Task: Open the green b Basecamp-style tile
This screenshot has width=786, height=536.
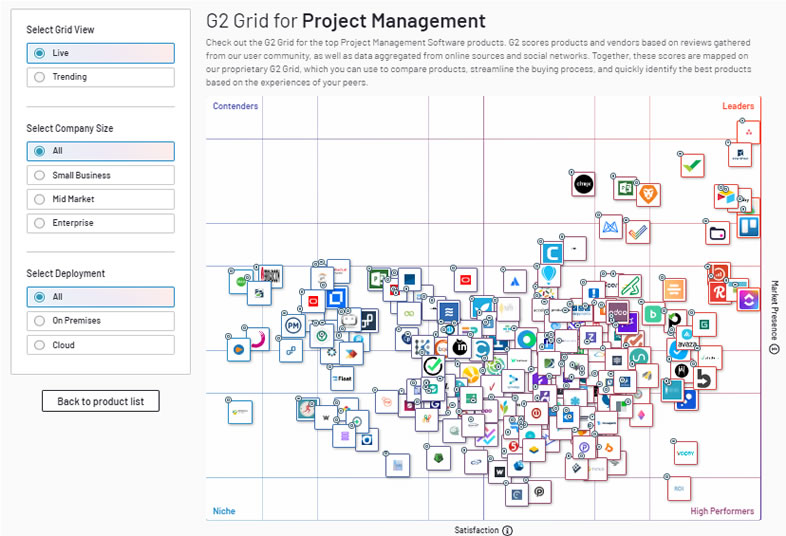Action: pos(653,314)
